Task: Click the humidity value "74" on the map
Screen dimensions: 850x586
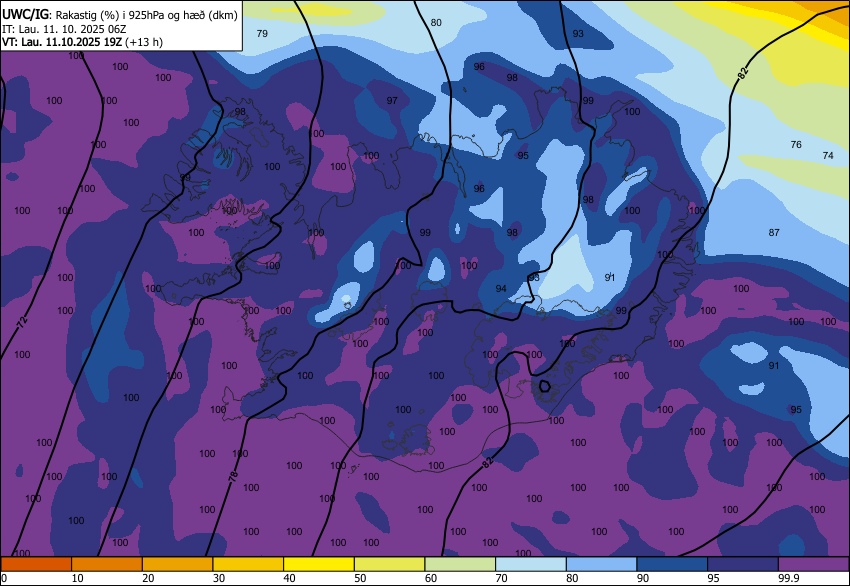Action: pyautogui.click(x=828, y=156)
